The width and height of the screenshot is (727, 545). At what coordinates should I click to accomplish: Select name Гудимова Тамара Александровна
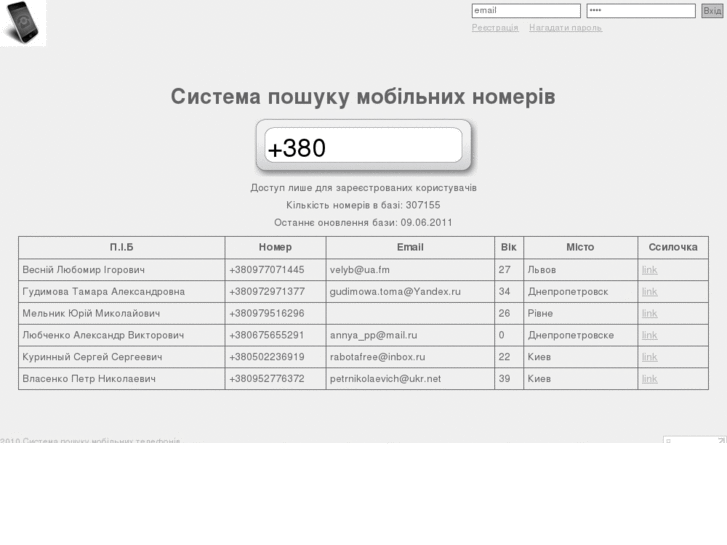[103, 292]
